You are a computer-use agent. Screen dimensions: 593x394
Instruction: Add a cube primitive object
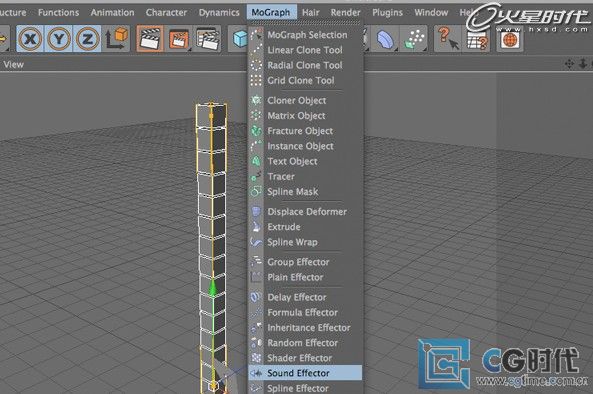pos(239,39)
